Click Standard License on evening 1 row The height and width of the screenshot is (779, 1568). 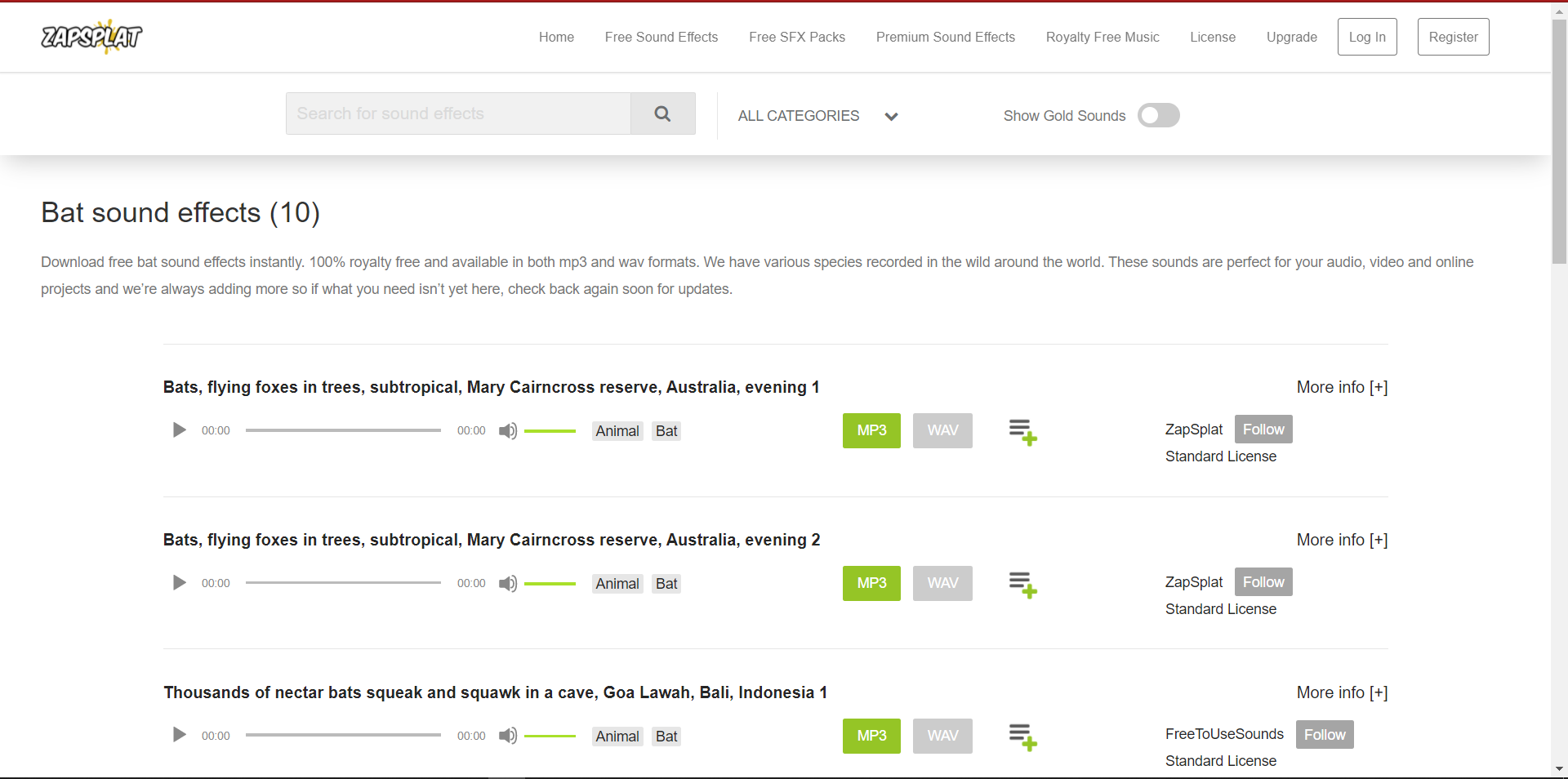1221,456
